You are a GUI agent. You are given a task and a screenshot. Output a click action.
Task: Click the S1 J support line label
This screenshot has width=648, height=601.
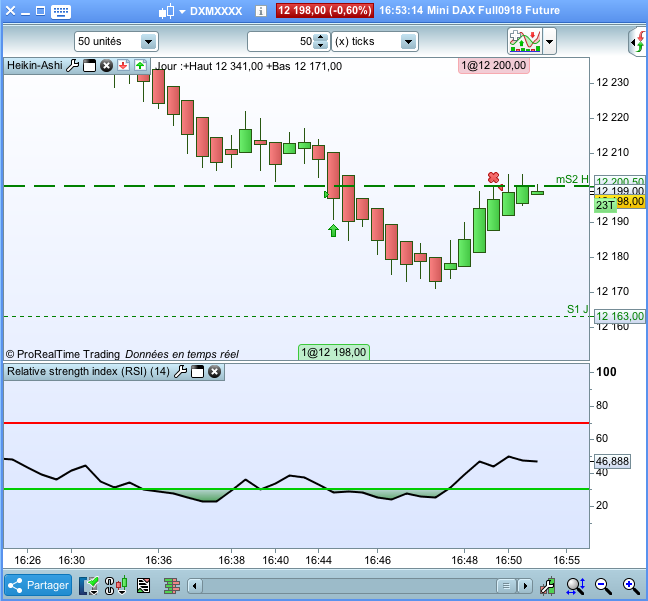(577, 309)
